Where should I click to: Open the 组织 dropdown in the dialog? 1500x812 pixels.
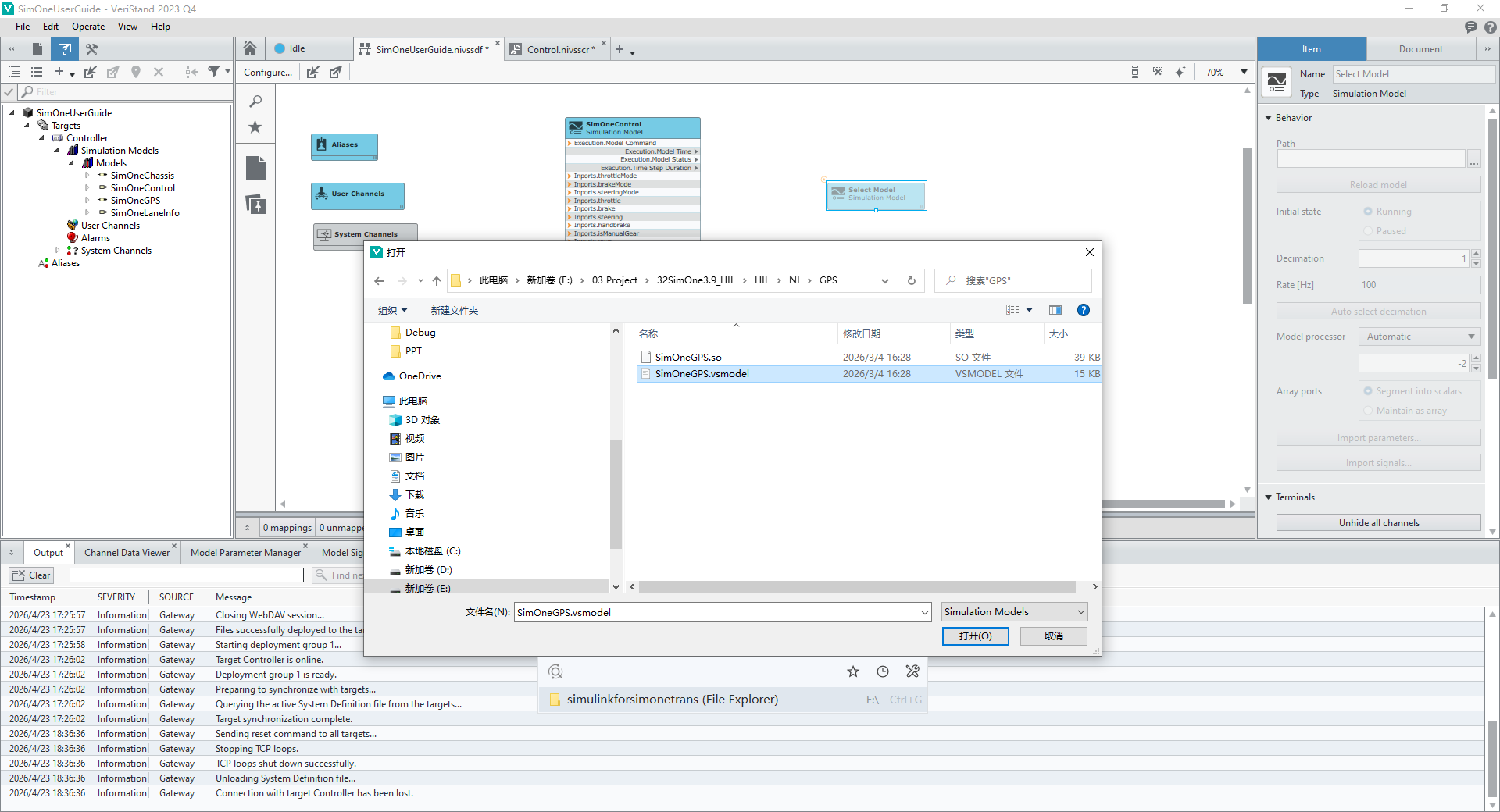click(x=392, y=311)
